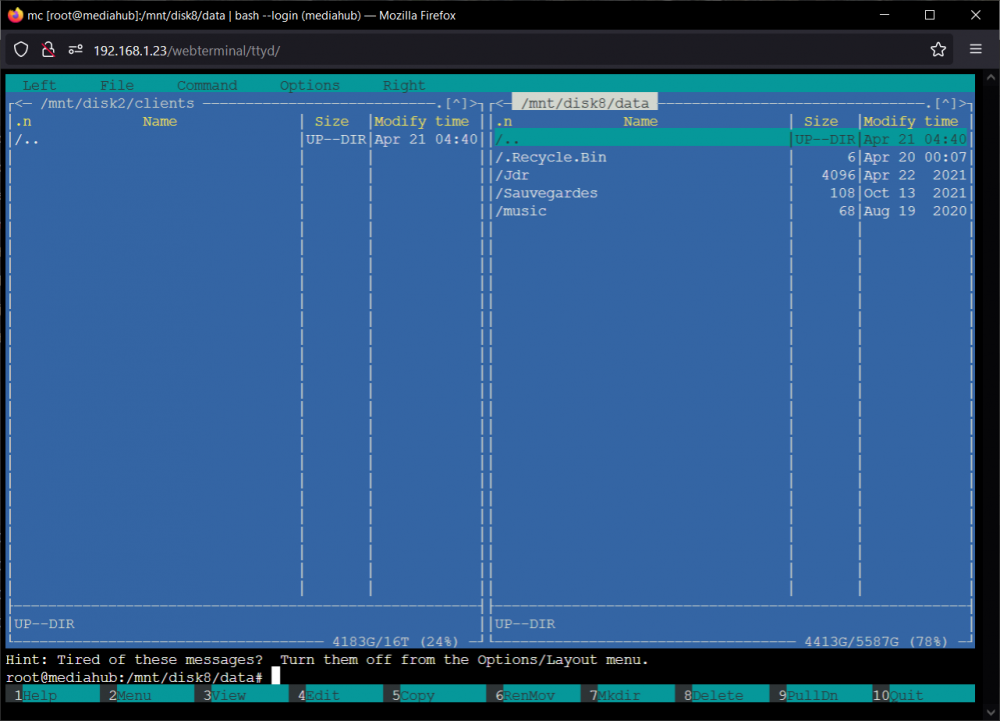1000x721 pixels.
Task: Open the site permissions icon in address bar
Action: click(75, 50)
